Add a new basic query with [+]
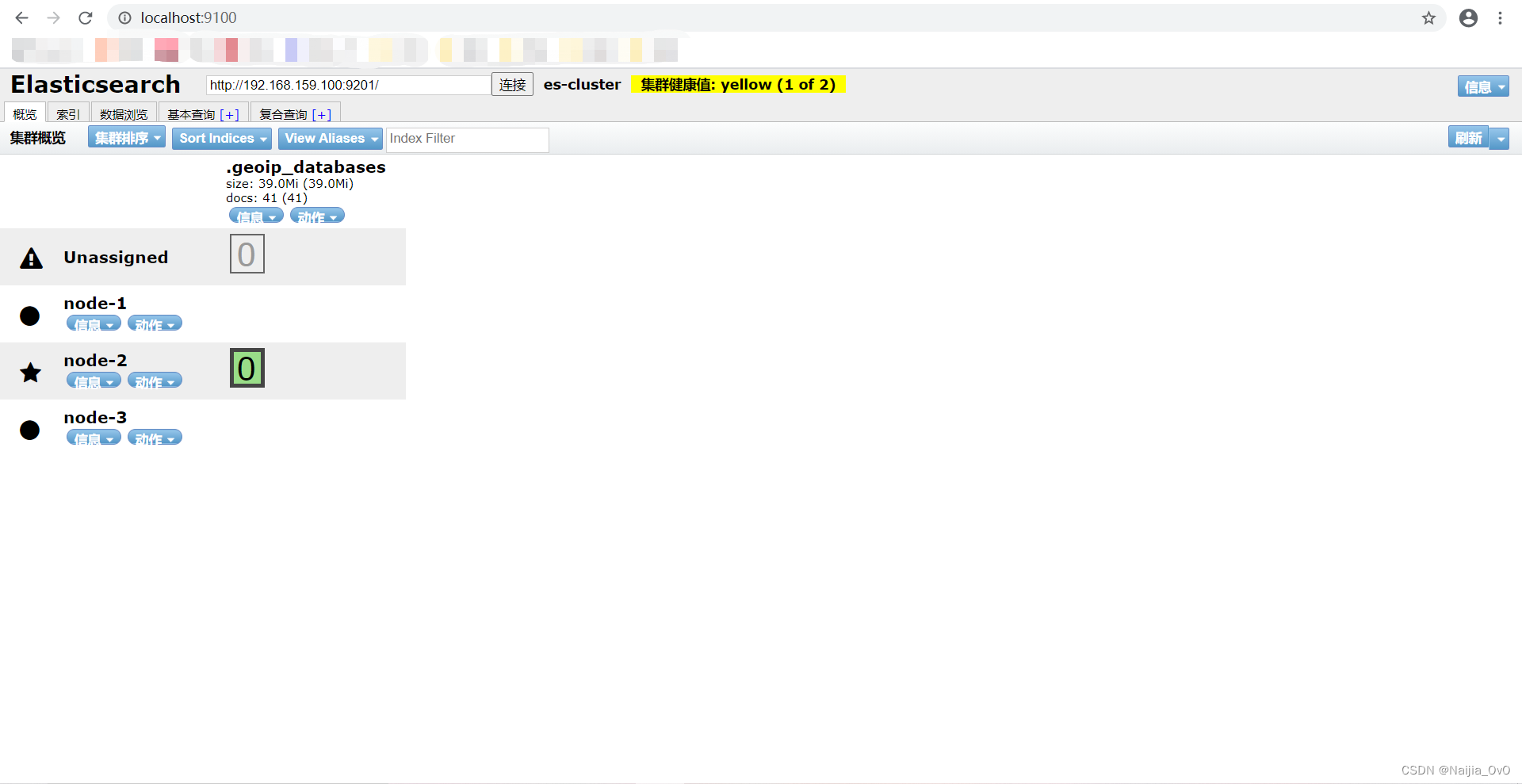Viewport: 1522px width, 784px height. coord(229,114)
